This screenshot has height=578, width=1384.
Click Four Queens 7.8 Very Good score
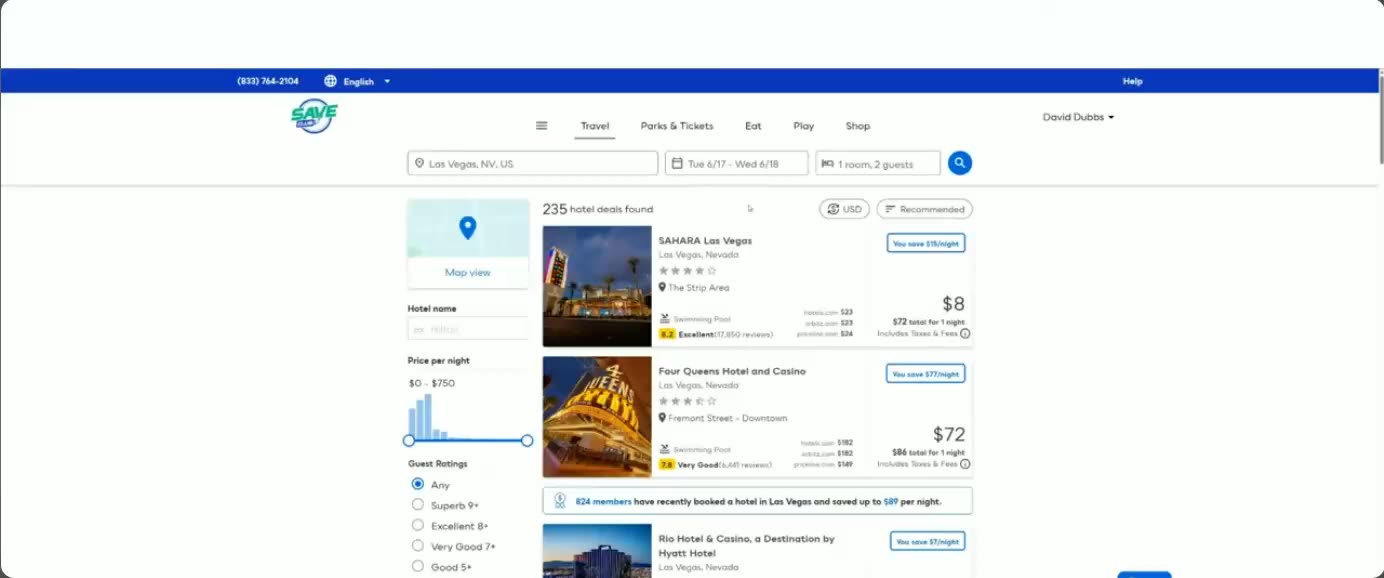pos(715,465)
